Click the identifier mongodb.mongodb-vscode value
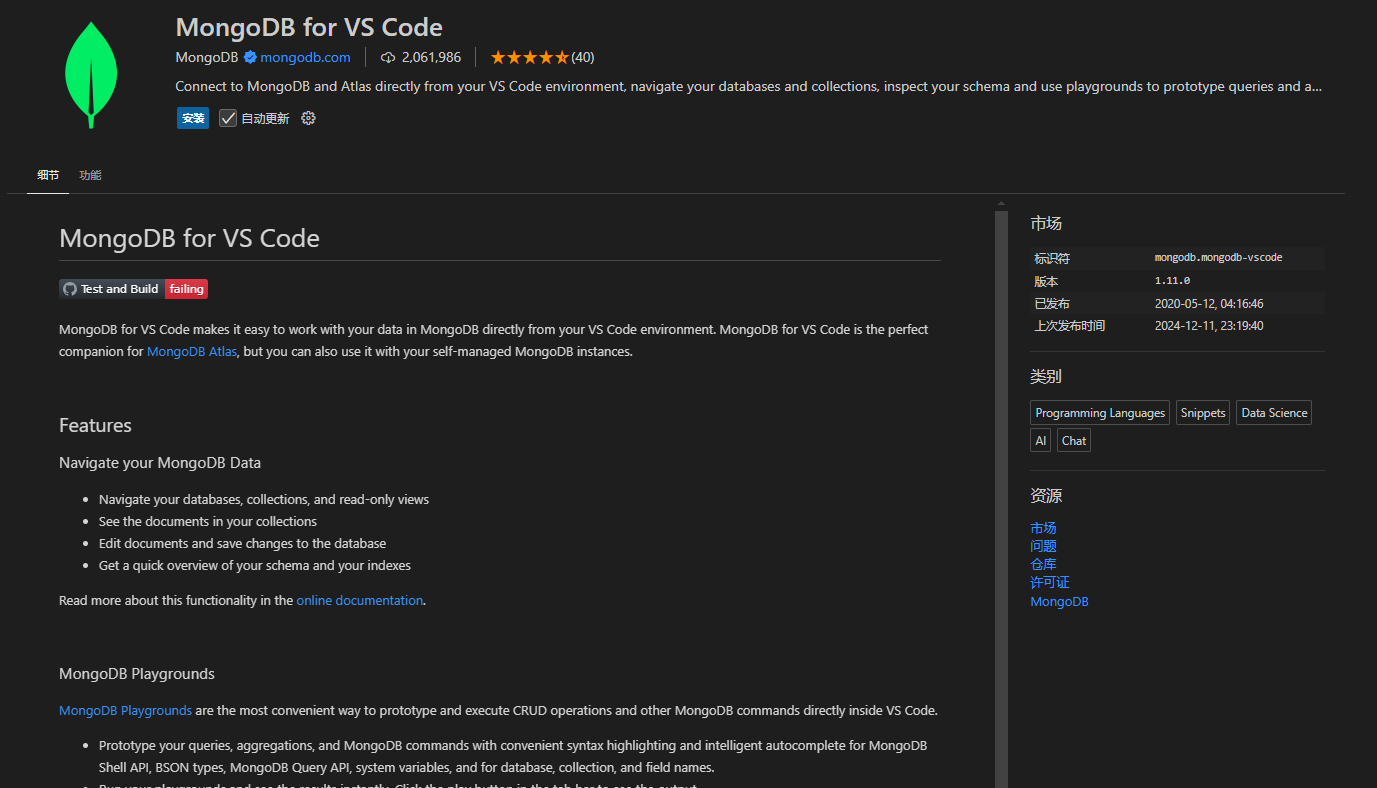Screen dimensions: 1377x788 1218,258
